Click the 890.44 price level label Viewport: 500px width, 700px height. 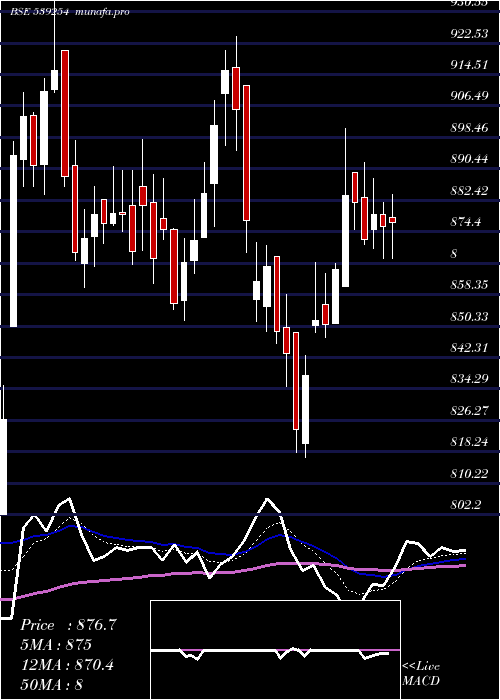click(x=469, y=158)
